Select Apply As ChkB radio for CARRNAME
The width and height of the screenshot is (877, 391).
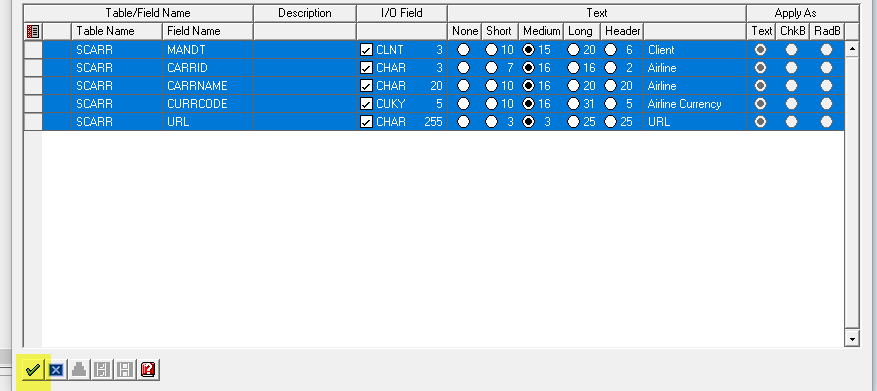point(791,86)
